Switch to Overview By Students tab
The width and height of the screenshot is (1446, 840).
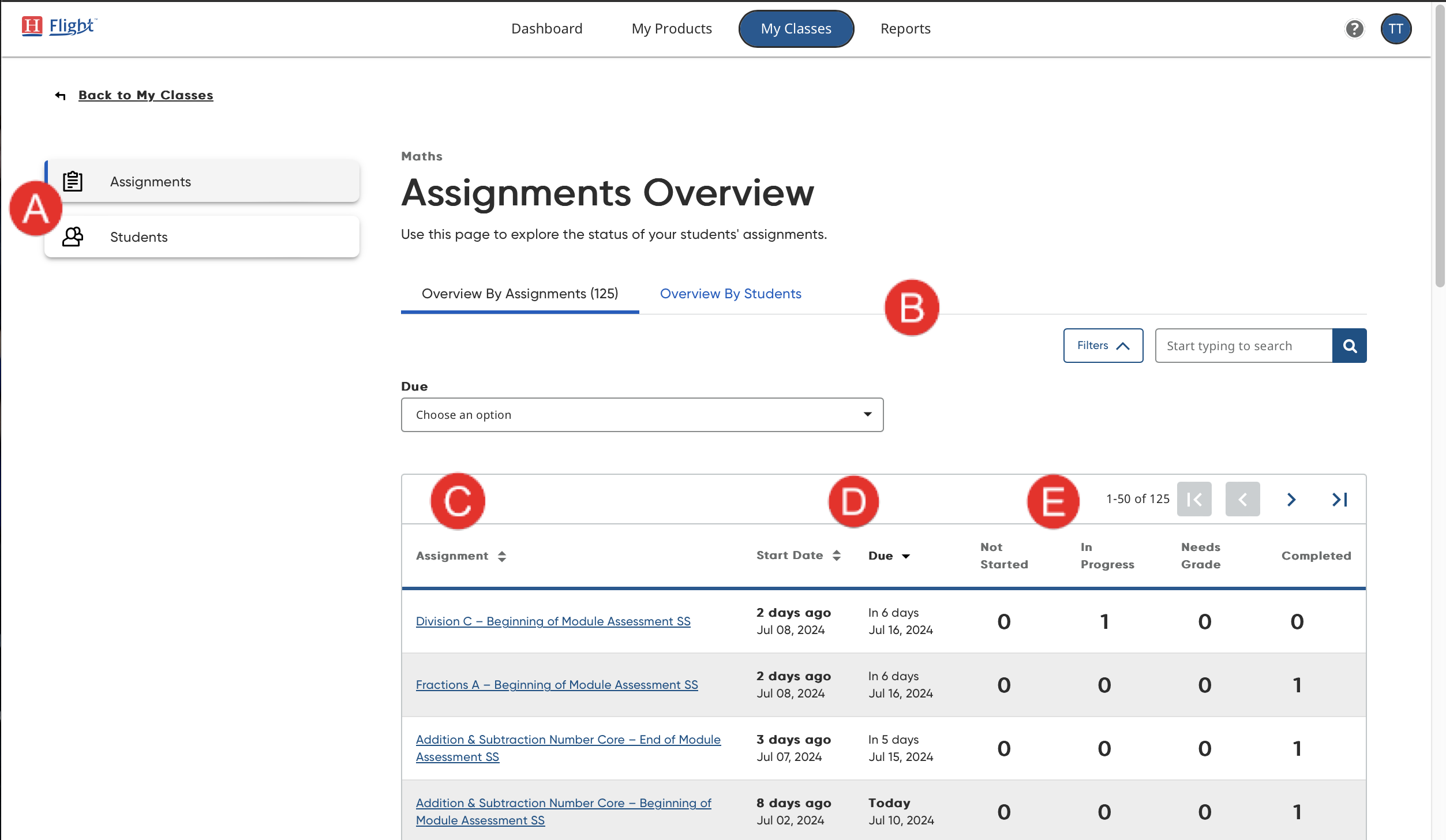tap(730, 294)
